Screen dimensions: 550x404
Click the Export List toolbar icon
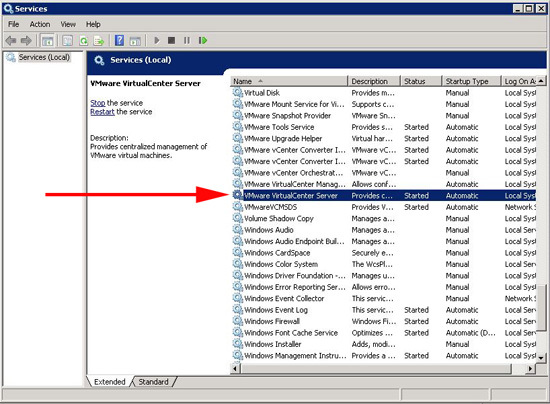coord(99,41)
